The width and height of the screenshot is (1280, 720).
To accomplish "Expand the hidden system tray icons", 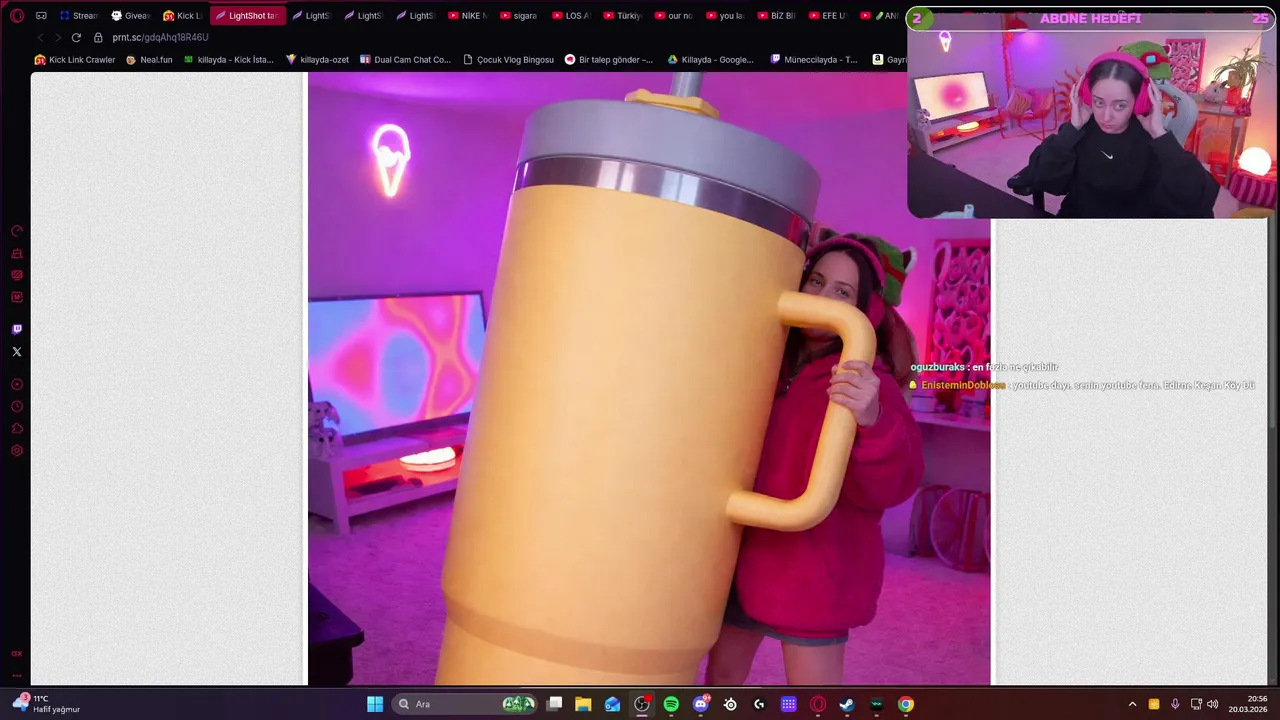I will point(1132,704).
